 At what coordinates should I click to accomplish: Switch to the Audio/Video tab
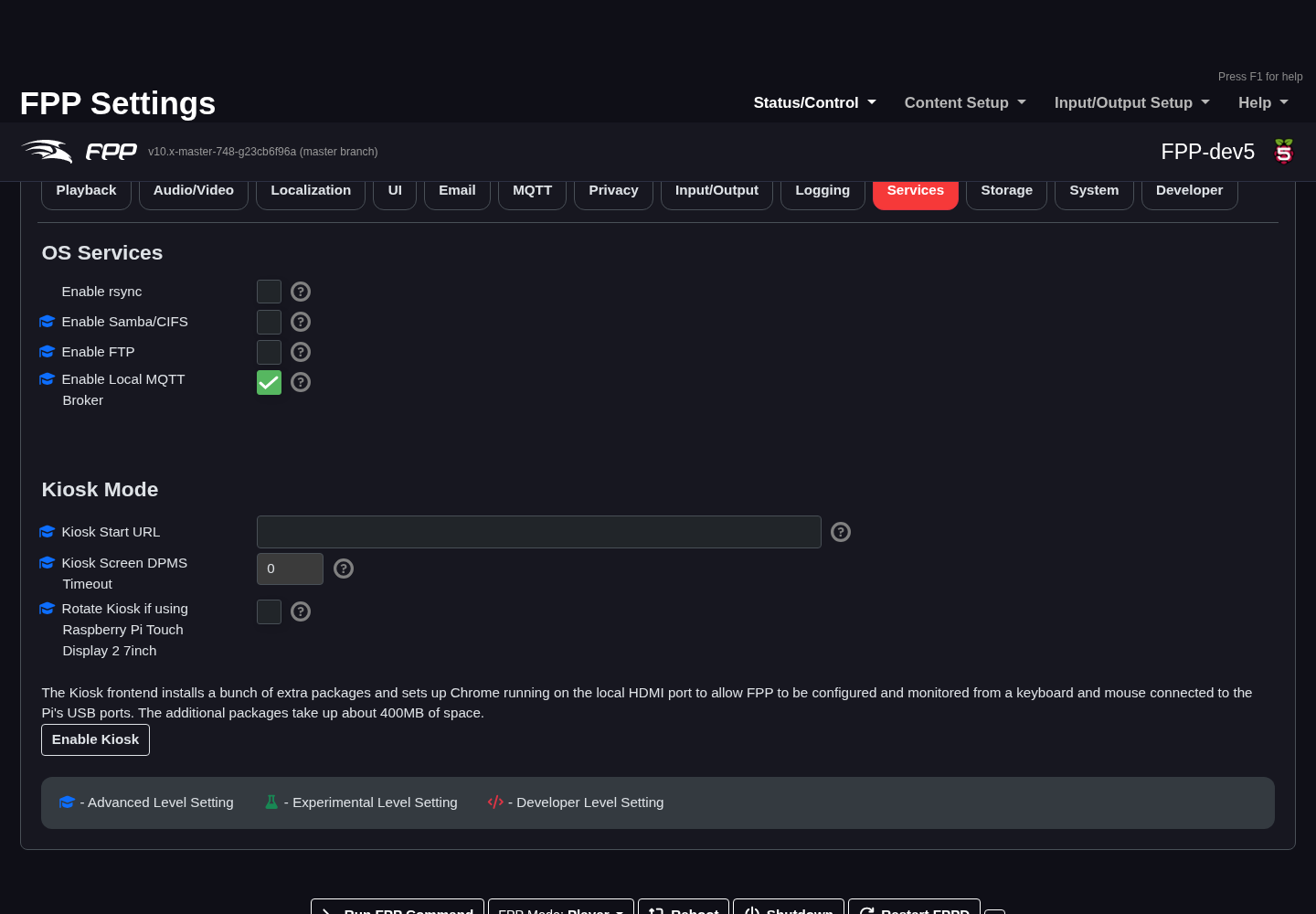[194, 194]
